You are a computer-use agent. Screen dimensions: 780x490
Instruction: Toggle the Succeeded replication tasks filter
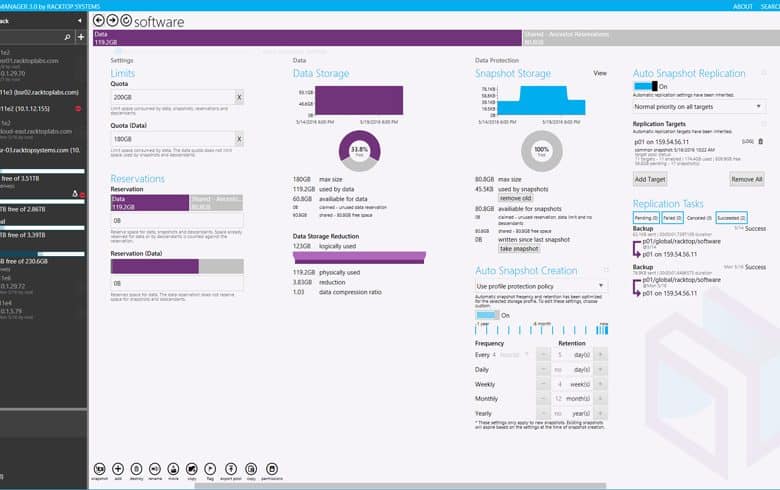(731, 218)
